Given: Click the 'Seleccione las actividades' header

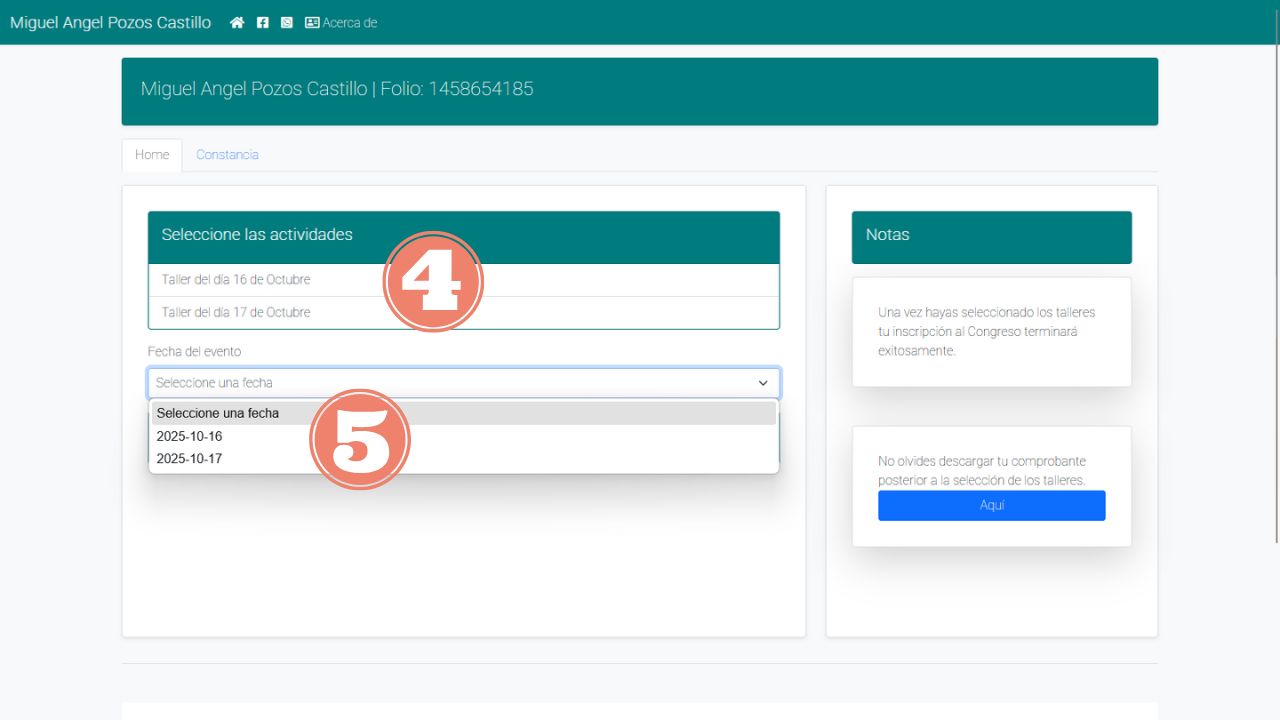Looking at the screenshot, I should pos(257,235).
